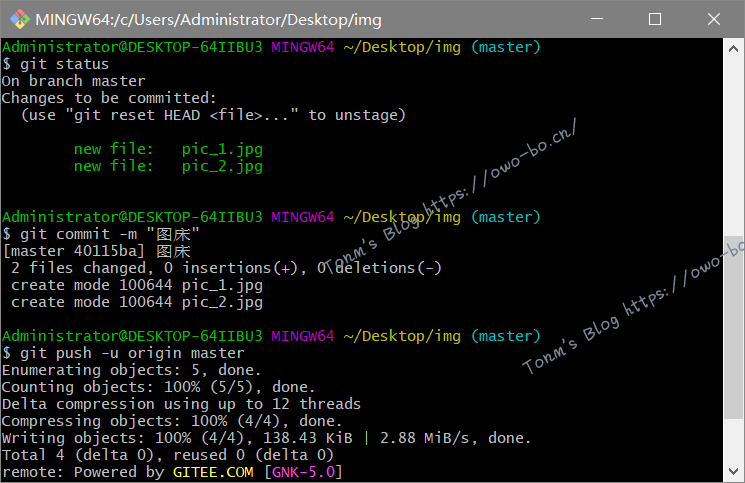
Task: Click the Git Bash icon in title bar
Action: coord(17,19)
